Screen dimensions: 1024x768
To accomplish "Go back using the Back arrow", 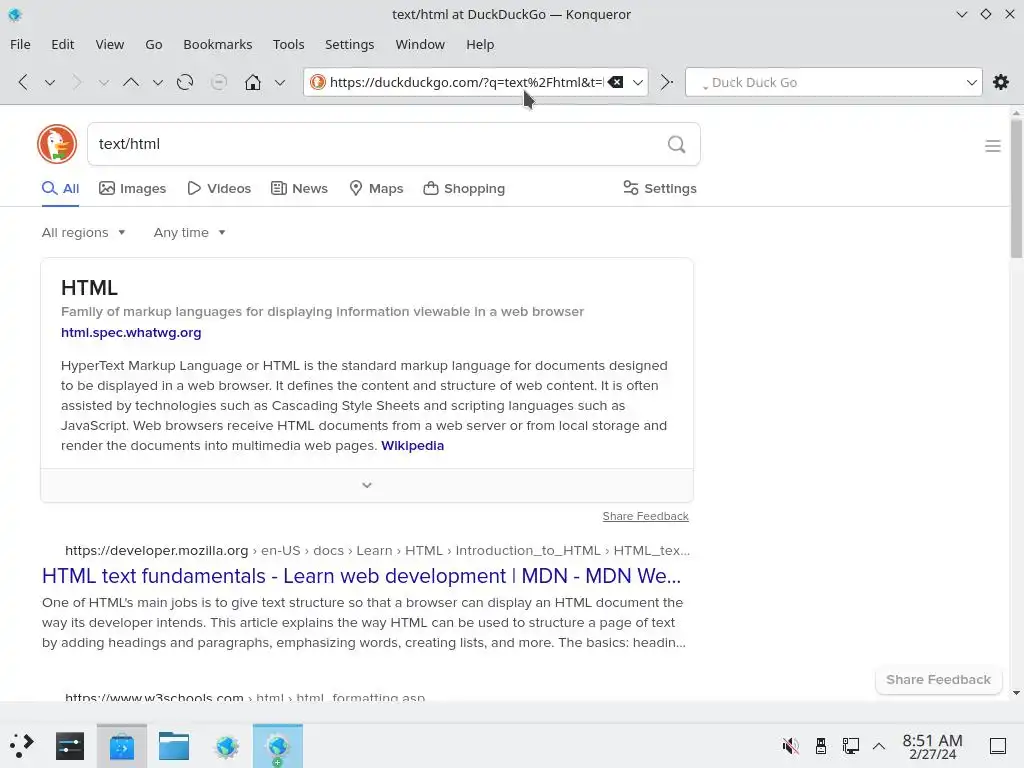I will pos(24,82).
